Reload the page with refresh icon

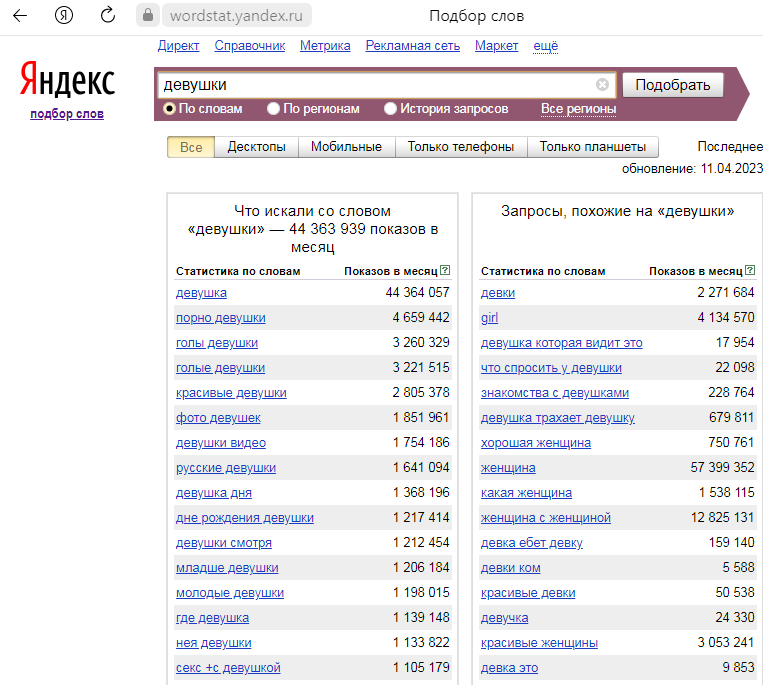point(108,15)
